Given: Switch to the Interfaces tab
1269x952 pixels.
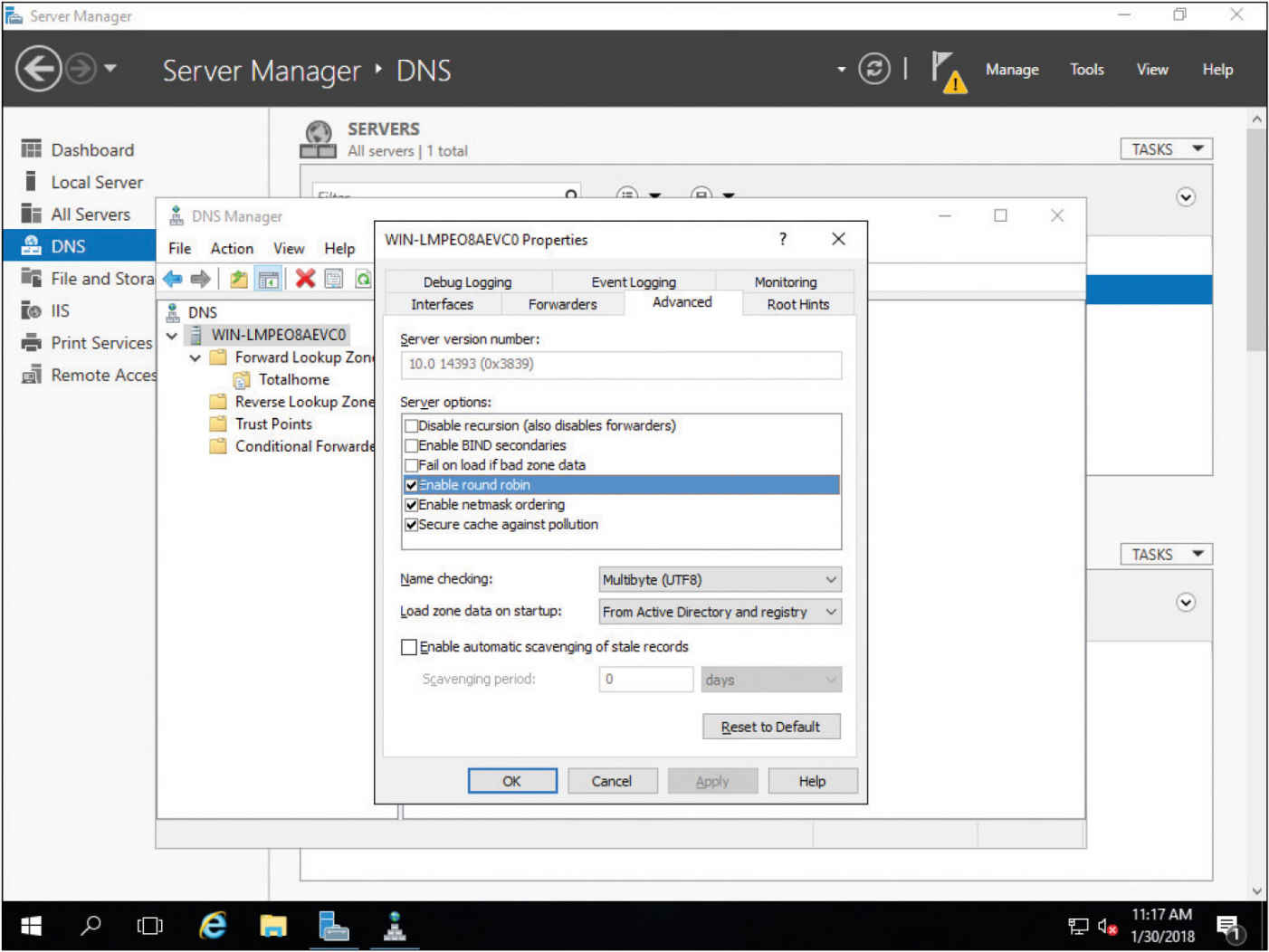Looking at the screenshot, I should pos(442,304).
